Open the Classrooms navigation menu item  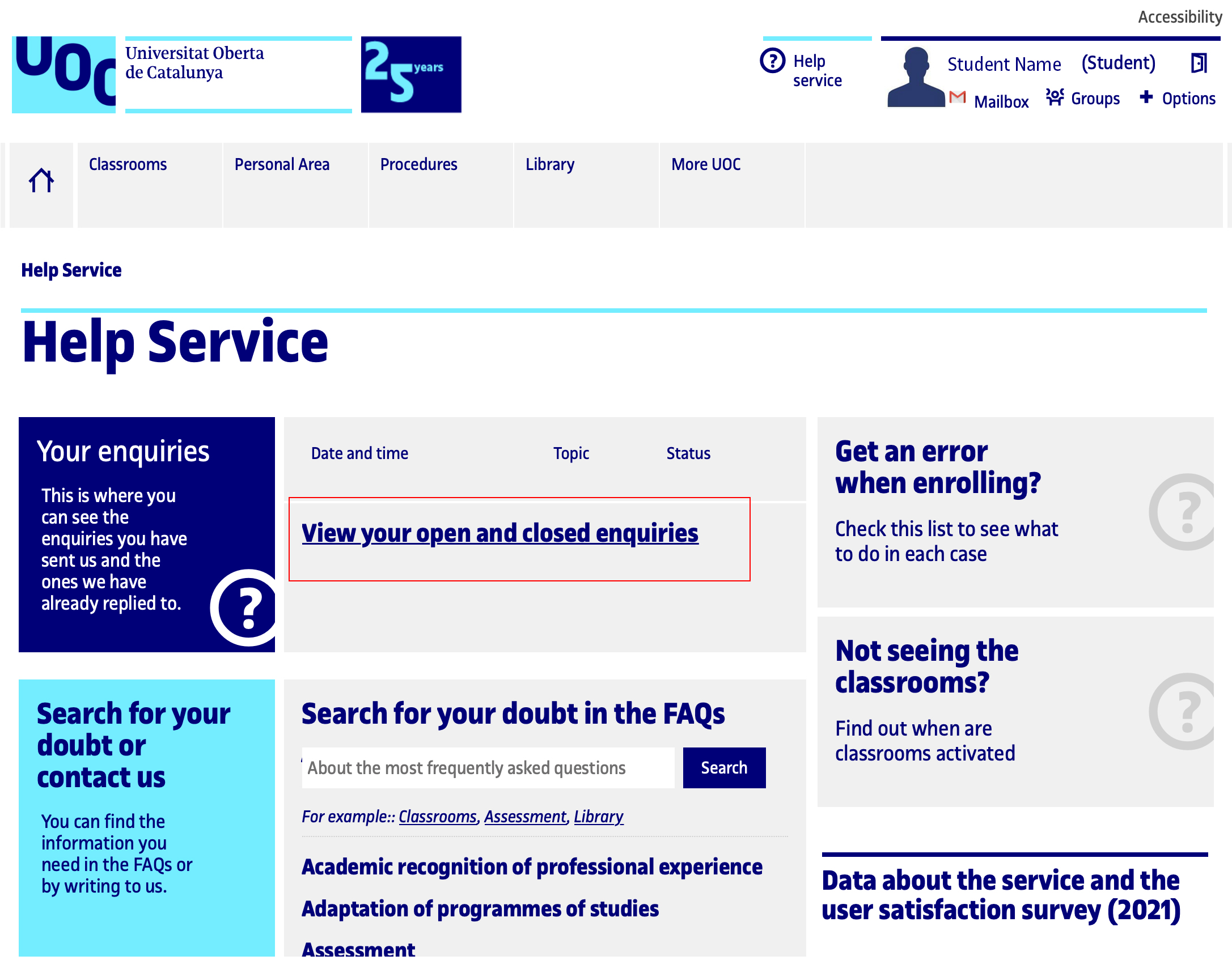coord(128,163)
